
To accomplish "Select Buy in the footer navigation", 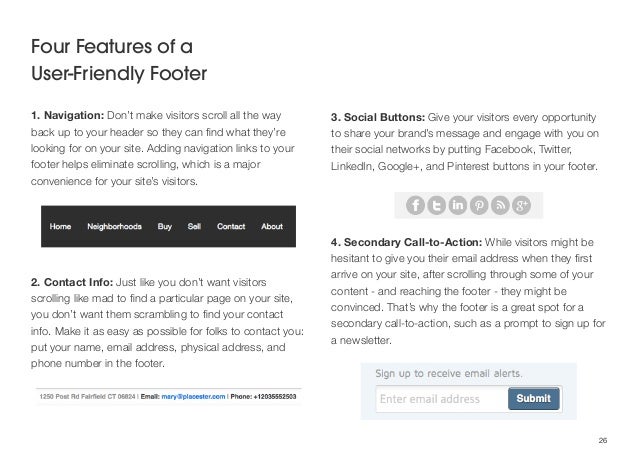I will 164,227.
